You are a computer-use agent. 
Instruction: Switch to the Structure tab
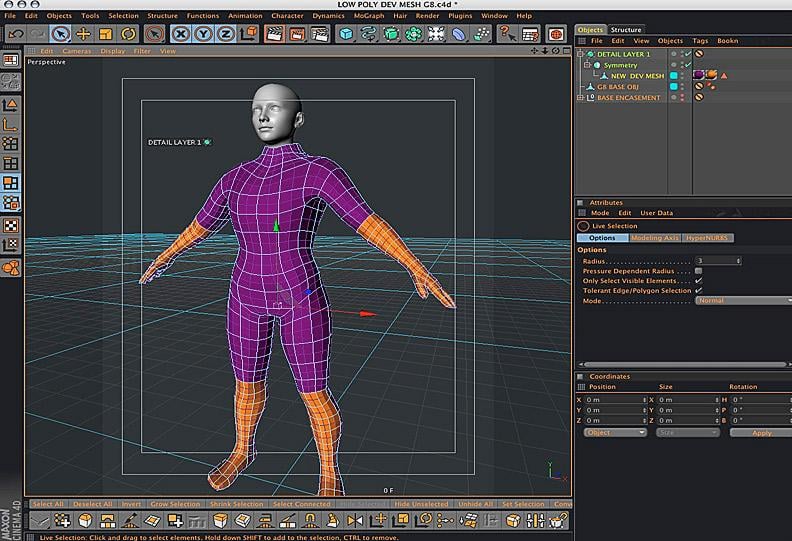tap(627, 30)
